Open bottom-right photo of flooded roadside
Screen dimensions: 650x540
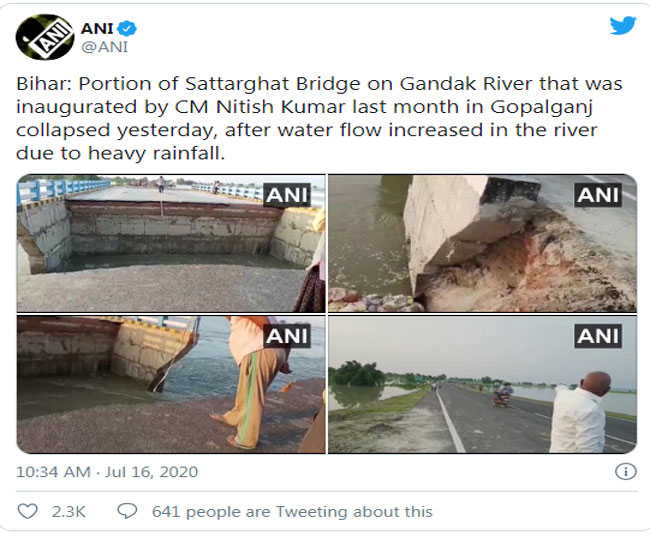coord(482,385)
